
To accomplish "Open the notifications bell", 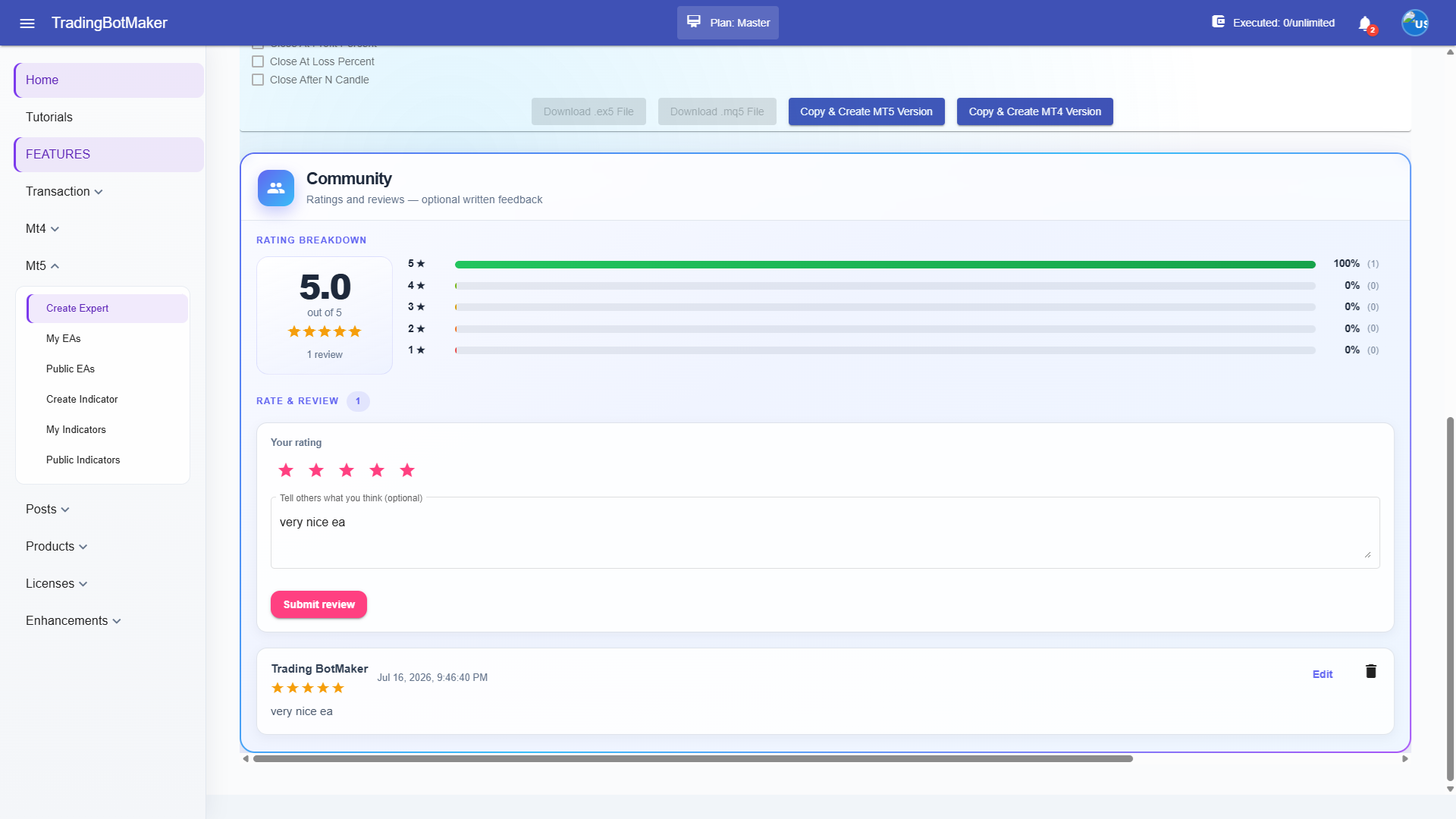I will coord(1365,23).
